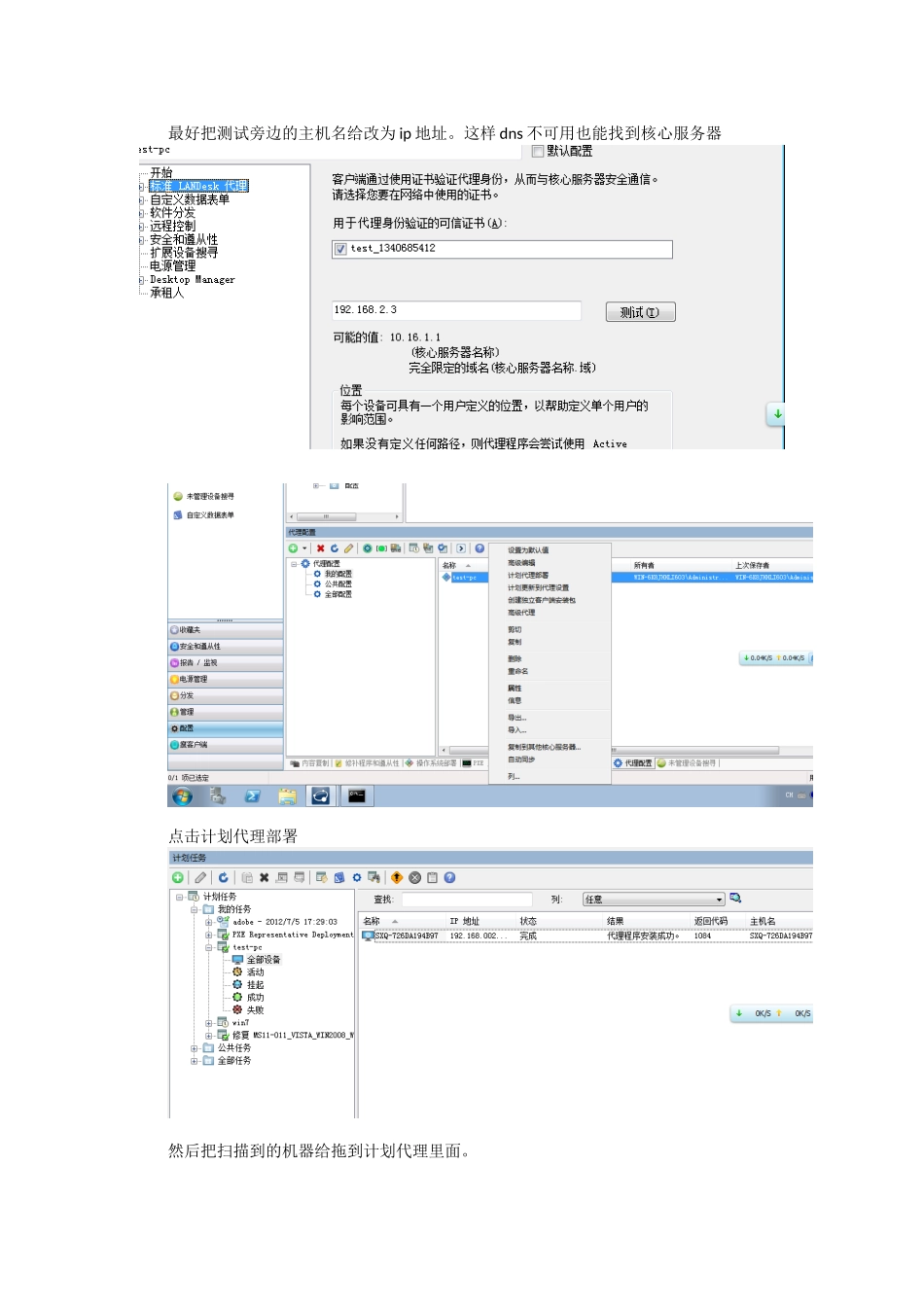Image resolution: width=924 pixels, height=1307 pixels.
Task: Click green add icon in 代理配置 toolbar
Action: pos(293,548)
